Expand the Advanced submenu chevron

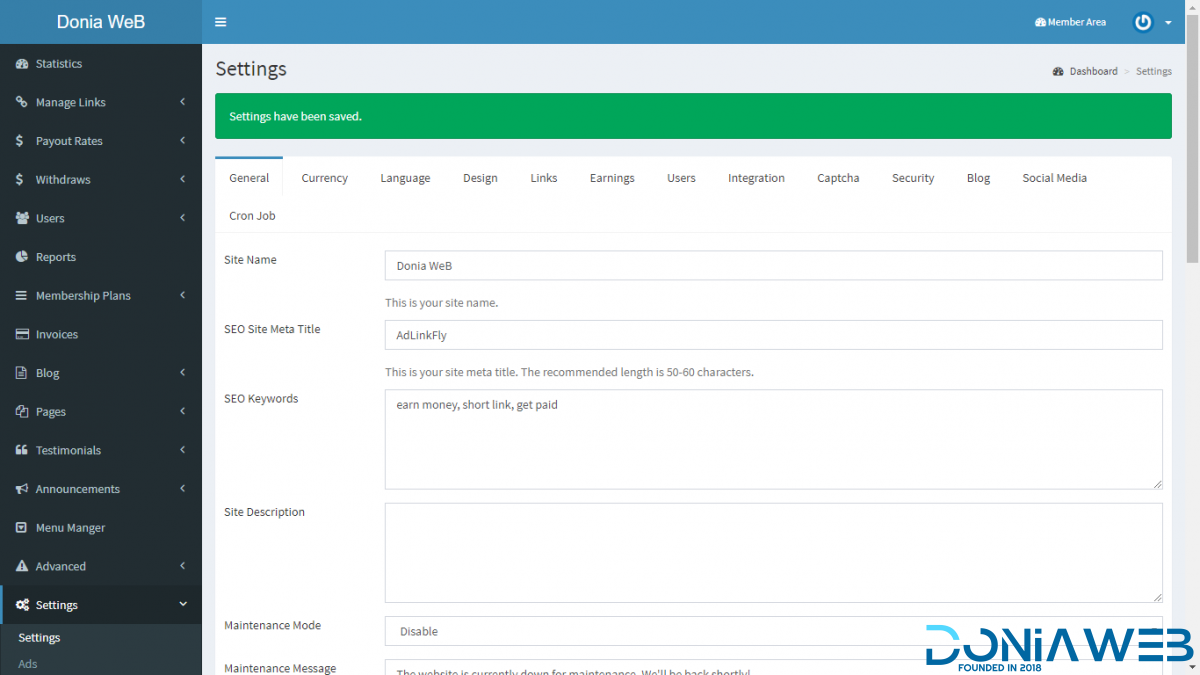tap(183, 566)
